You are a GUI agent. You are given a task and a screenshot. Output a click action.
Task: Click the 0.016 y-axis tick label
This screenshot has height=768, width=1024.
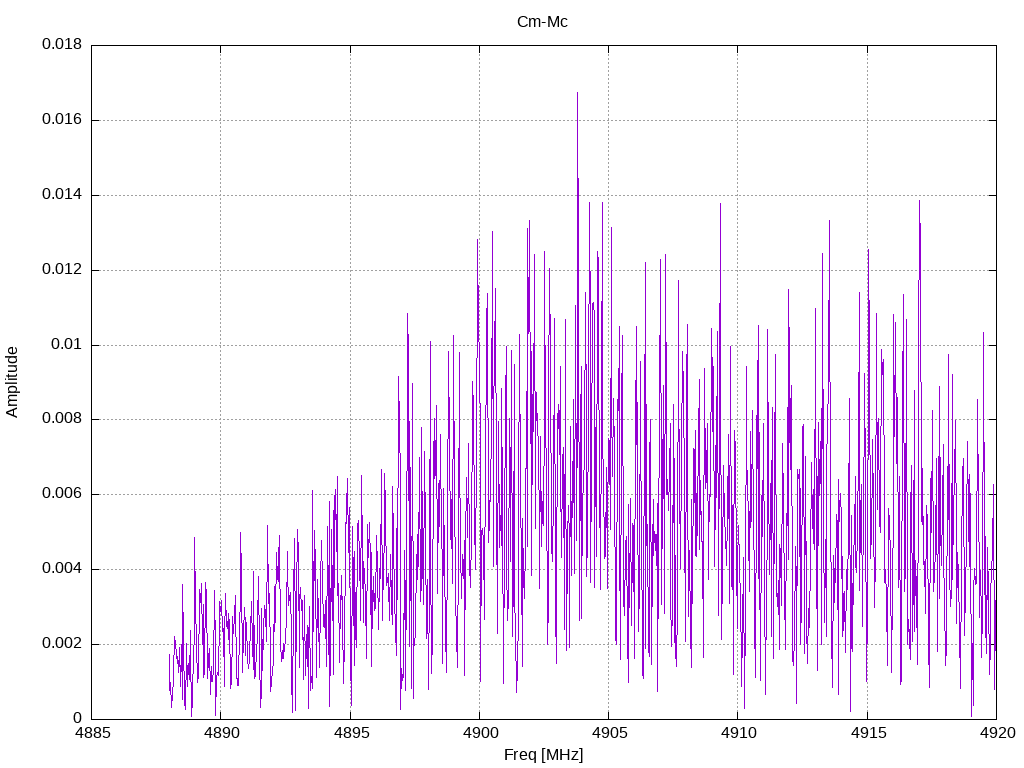coord(62,120)
